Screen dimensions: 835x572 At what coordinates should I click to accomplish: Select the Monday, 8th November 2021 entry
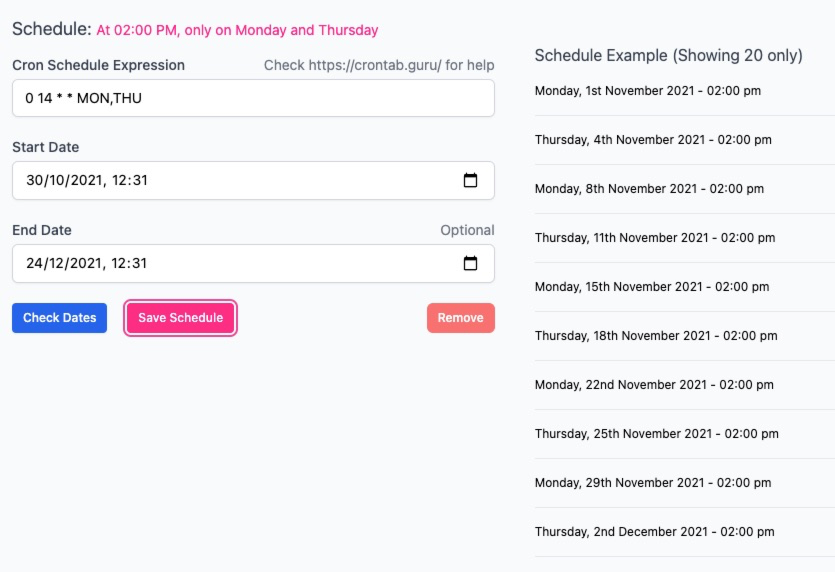click(x=649, y=189)
